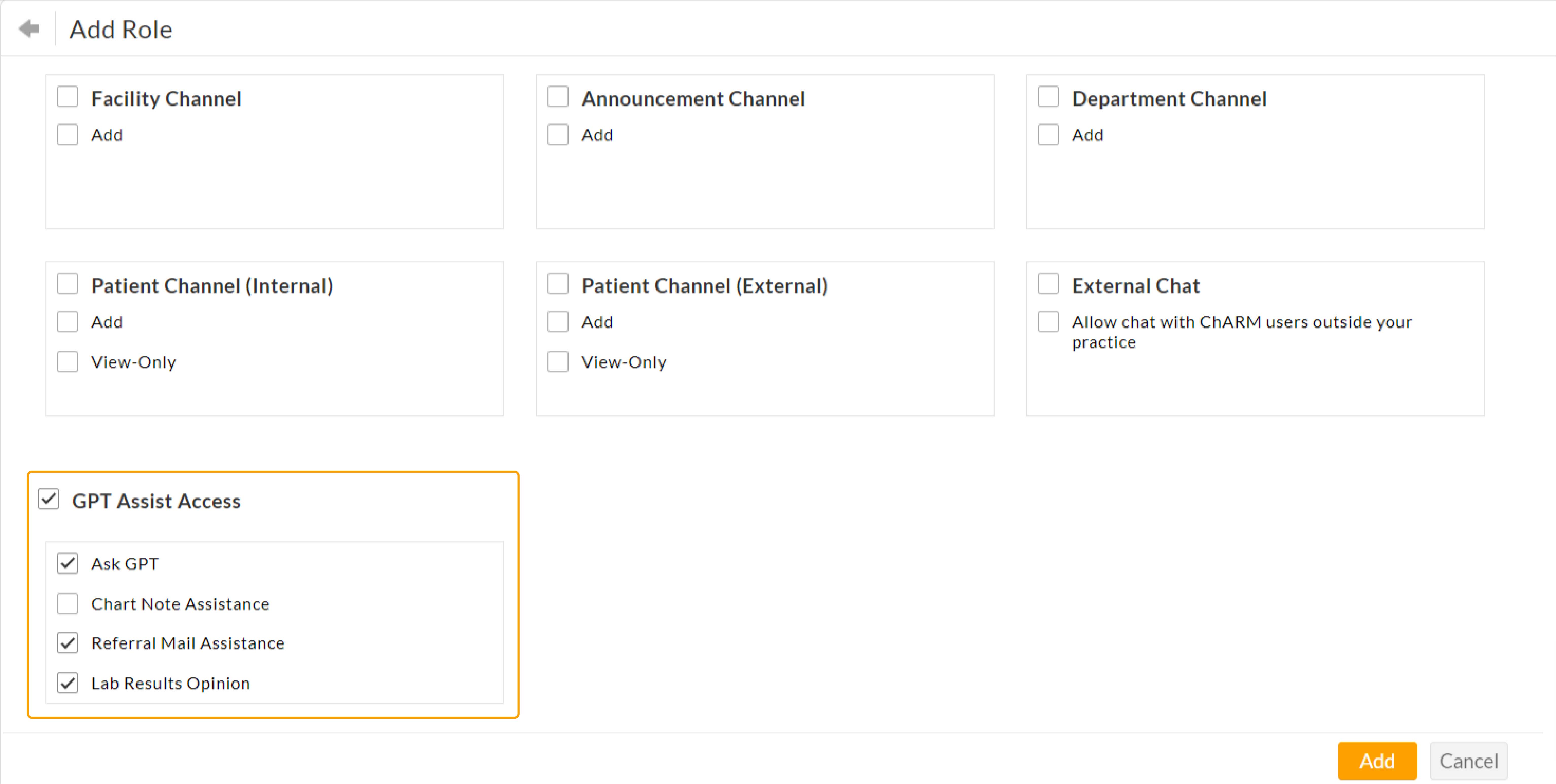Check Add under Announcement Channel
Screen dimensions: 1556x784
click(558, 134)
